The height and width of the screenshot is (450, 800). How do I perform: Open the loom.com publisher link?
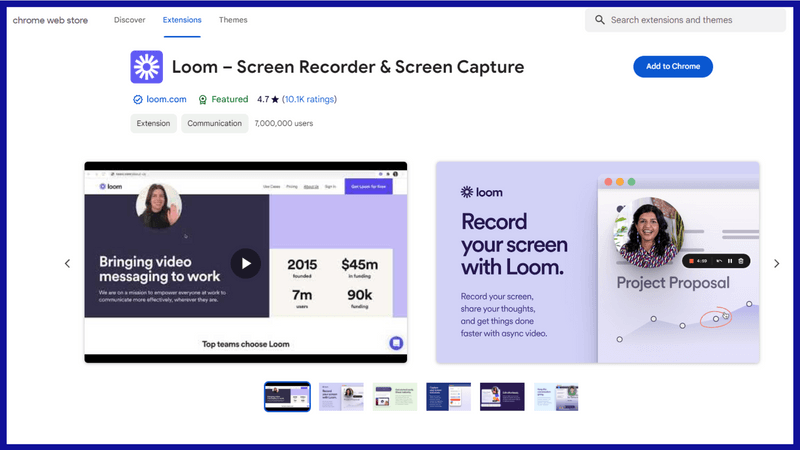click(x=166, y=100)
